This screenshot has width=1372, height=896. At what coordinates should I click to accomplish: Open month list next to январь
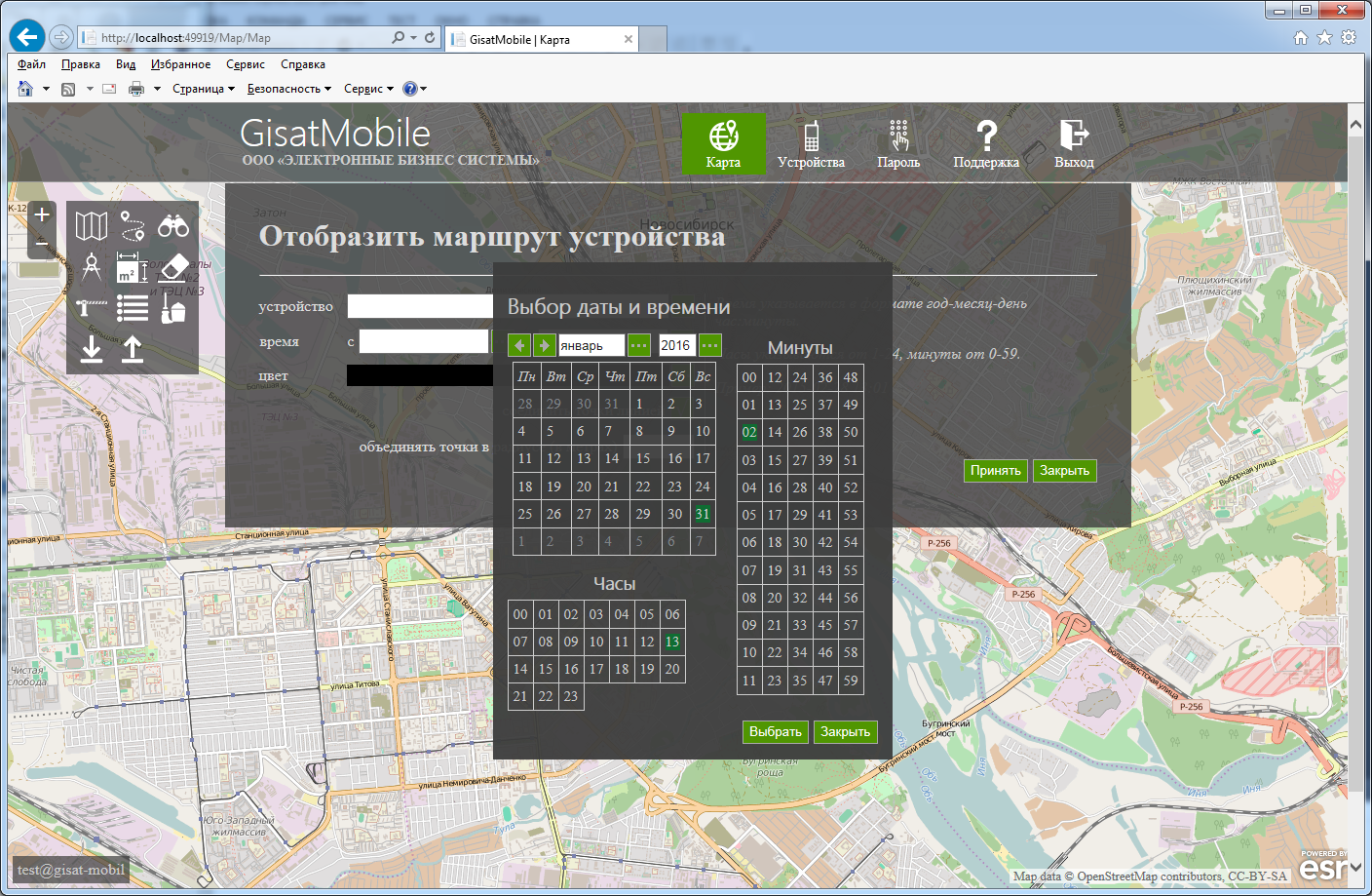tap(638, 345)
